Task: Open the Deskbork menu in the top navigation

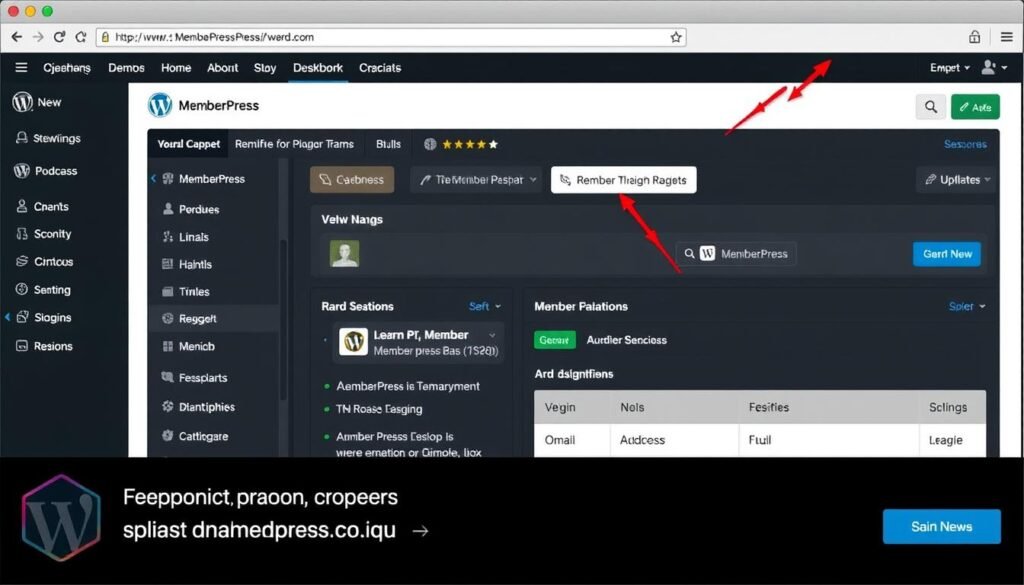Action: pos(318,68)
